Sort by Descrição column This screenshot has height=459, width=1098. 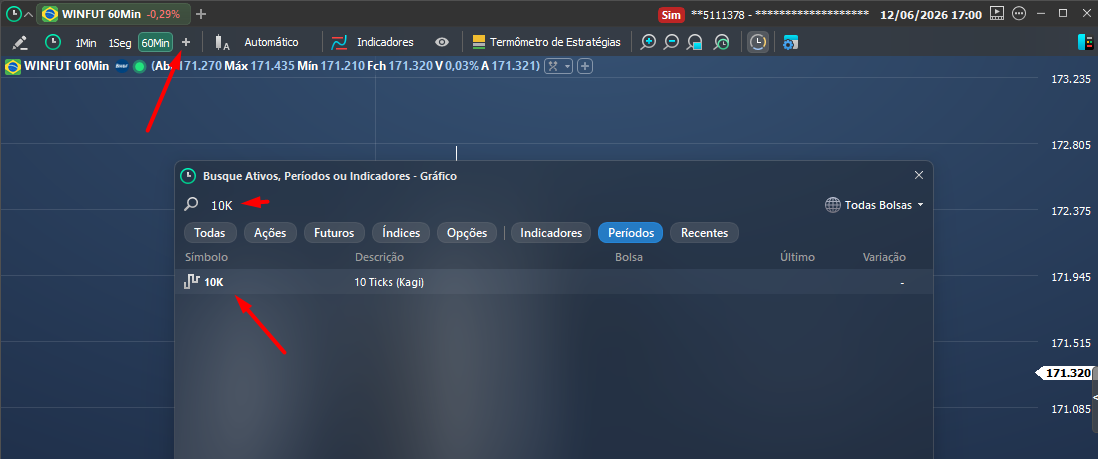[x=379, y=257]
